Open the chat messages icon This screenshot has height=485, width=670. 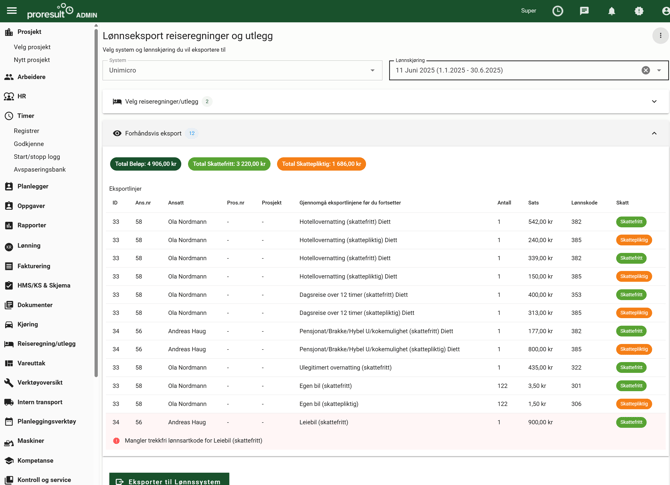[584, 11]
